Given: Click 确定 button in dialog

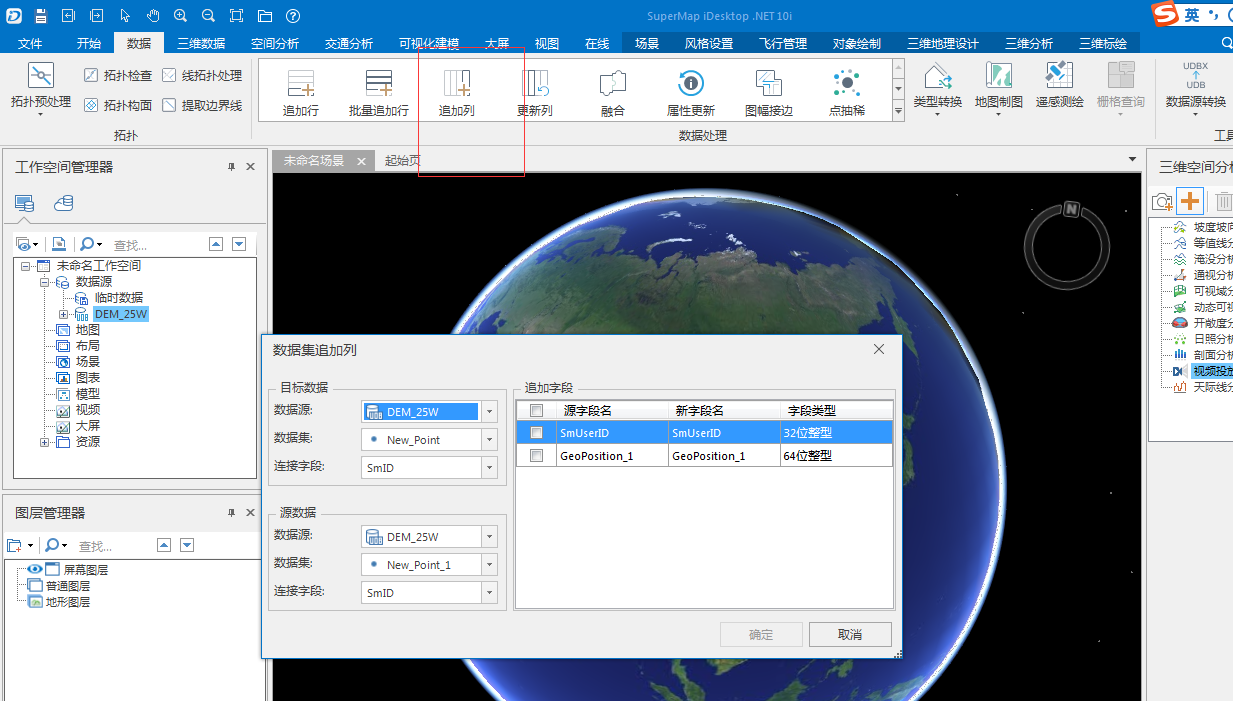Looking at the screenshot, I should pos(761,634).
